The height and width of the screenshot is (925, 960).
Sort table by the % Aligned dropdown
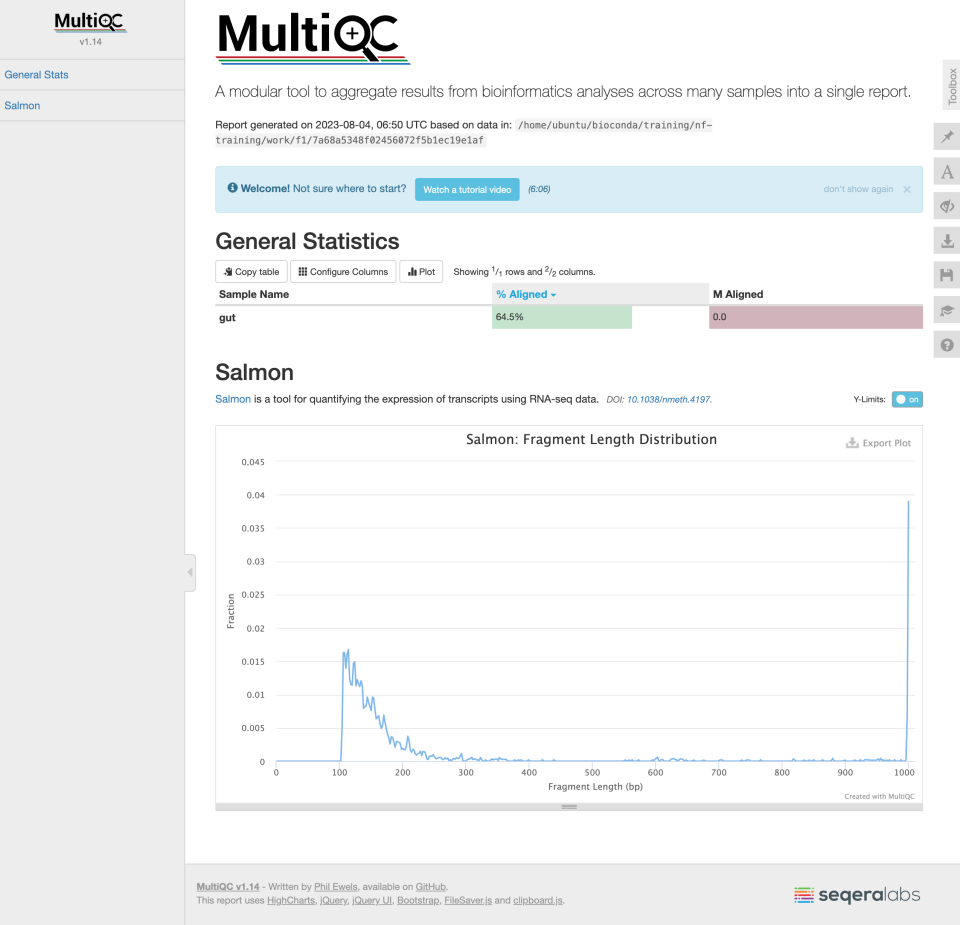[527, 294]
